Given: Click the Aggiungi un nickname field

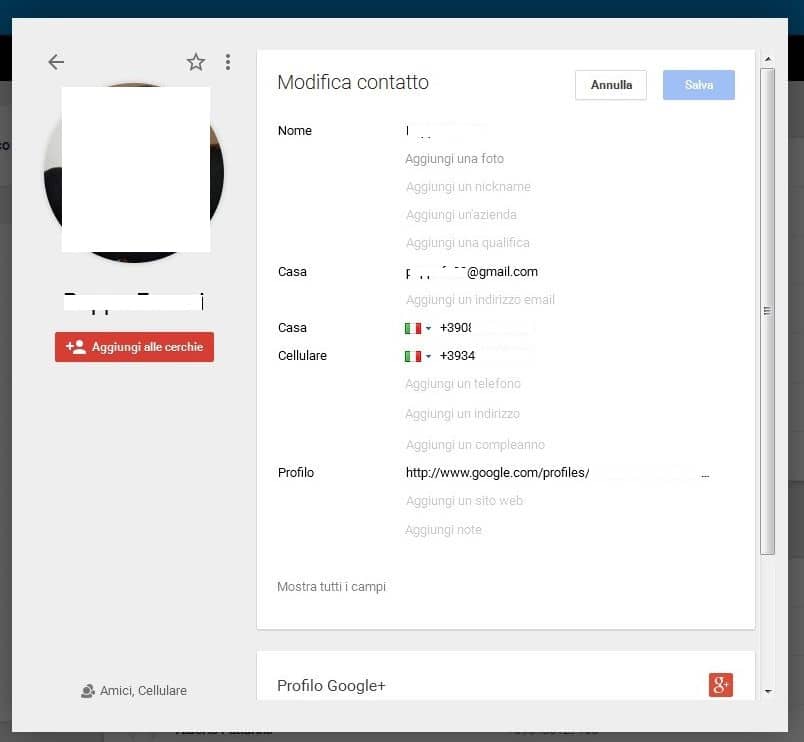Looking at the screenshot, I should click(x=468, y=187).
